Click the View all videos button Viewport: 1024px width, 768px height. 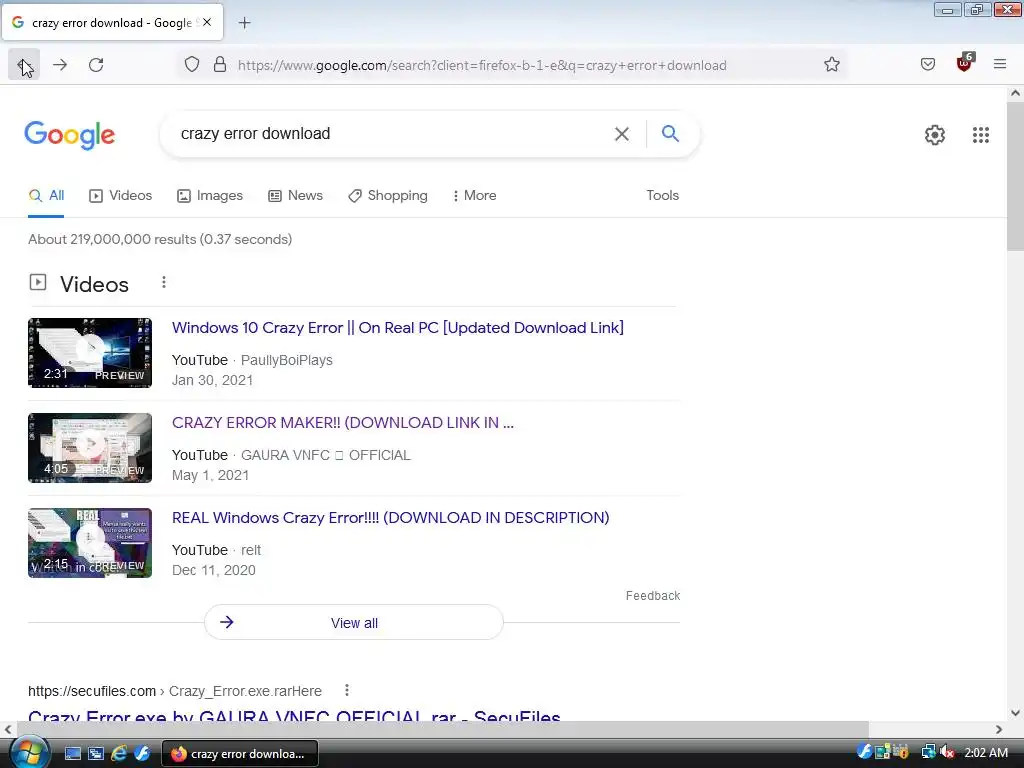tap(354, 622)
